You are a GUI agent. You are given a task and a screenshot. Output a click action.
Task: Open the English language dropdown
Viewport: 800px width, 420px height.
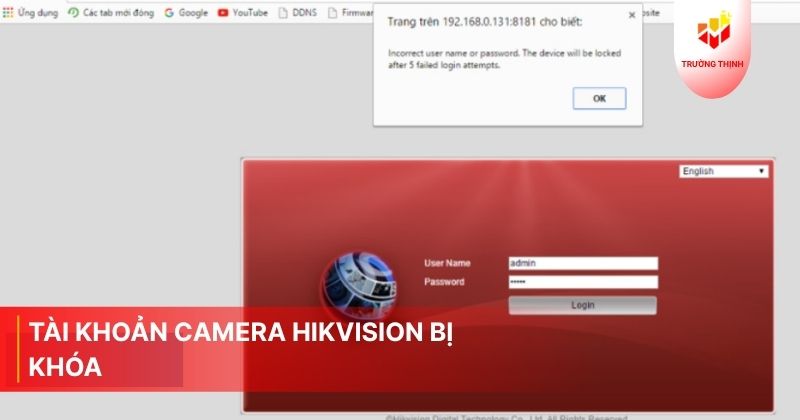click(723, 171)
